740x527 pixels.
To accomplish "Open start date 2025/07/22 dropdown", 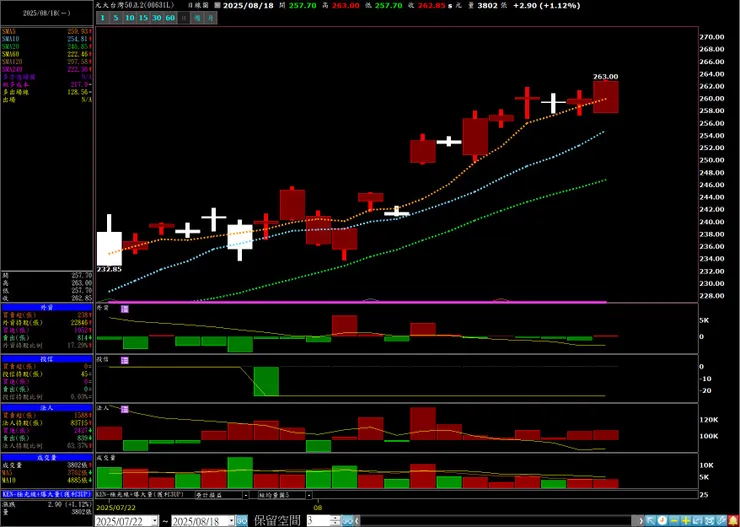I will (x=155, y=521).
